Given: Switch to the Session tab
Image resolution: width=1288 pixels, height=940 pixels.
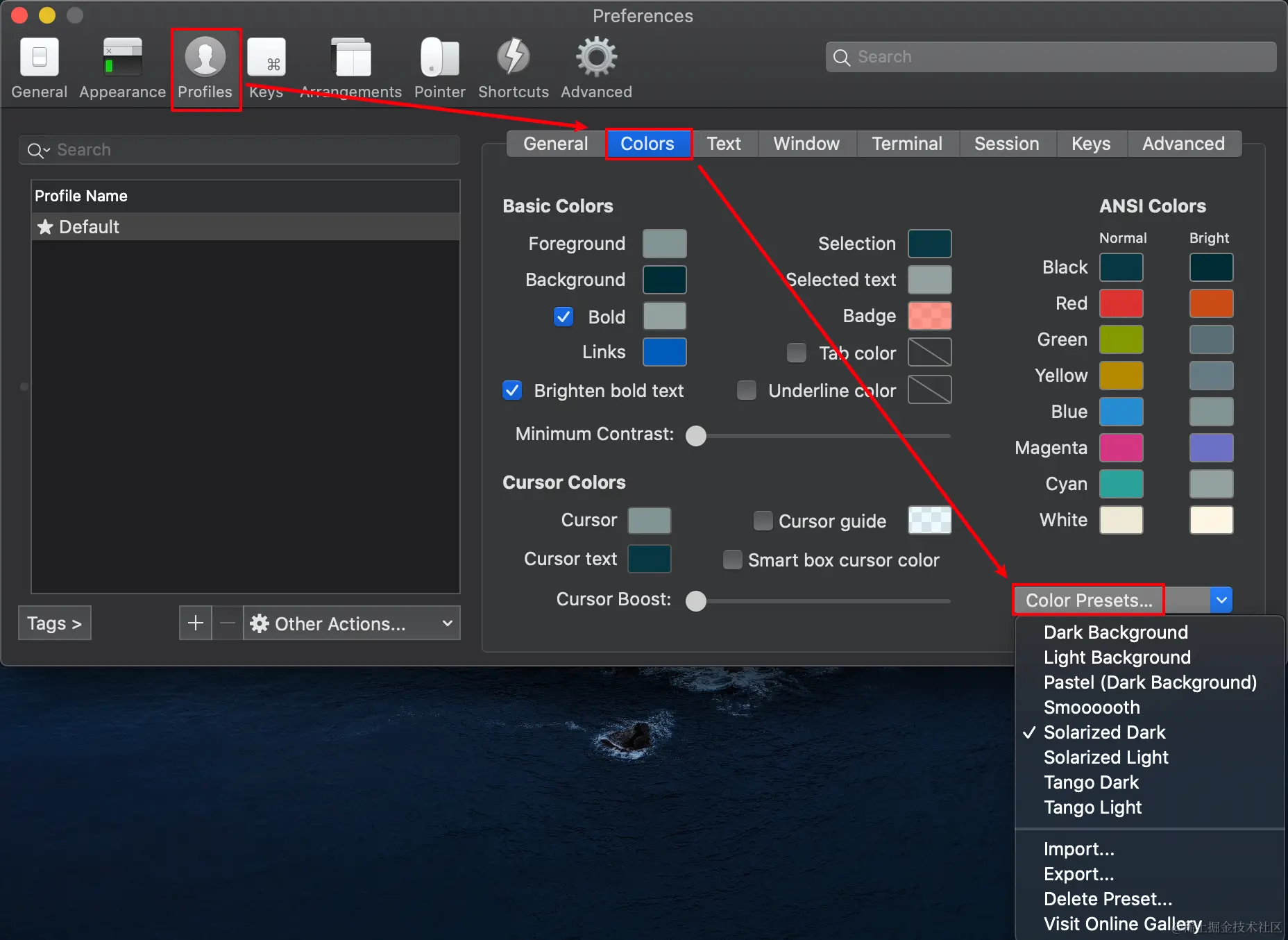Looking at the screenshot, I should 1007,144.
